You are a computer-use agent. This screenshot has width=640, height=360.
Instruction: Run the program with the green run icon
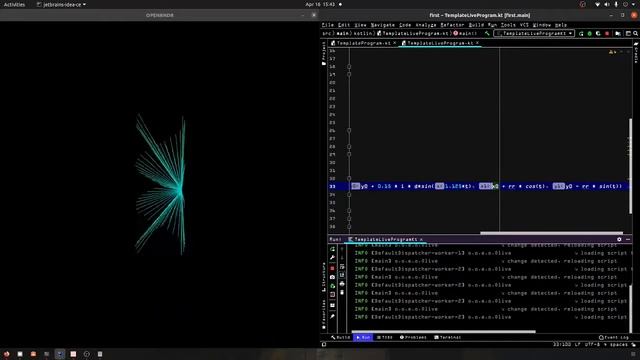click(581, 33)
